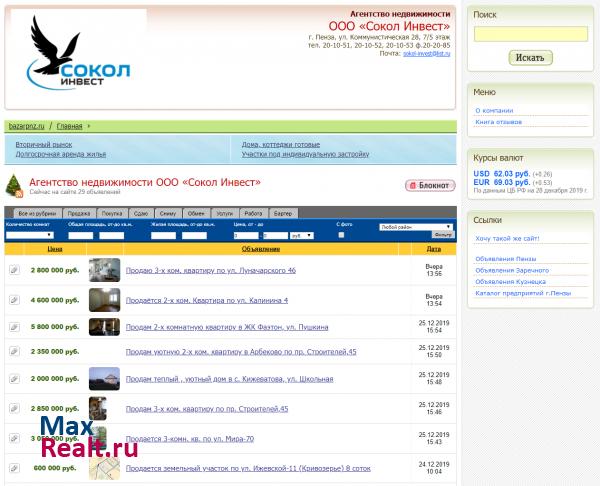
Task: Add the 5 800 000 руб. listing to notepad
Action: click(14, 327)
